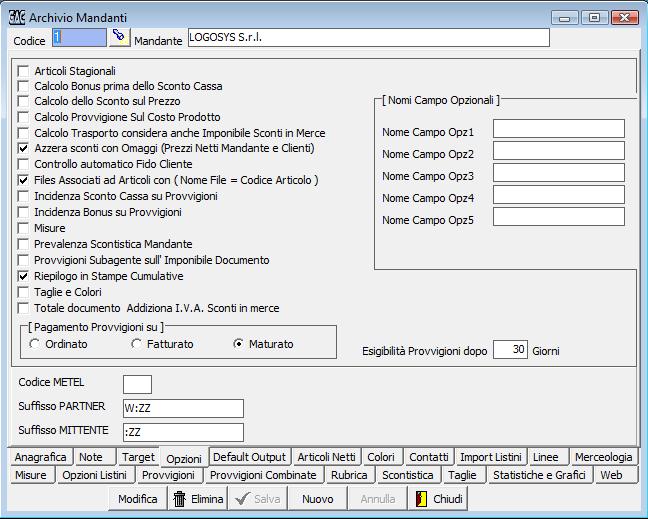Click the Archivio Mandanti title bar icon

17,17
